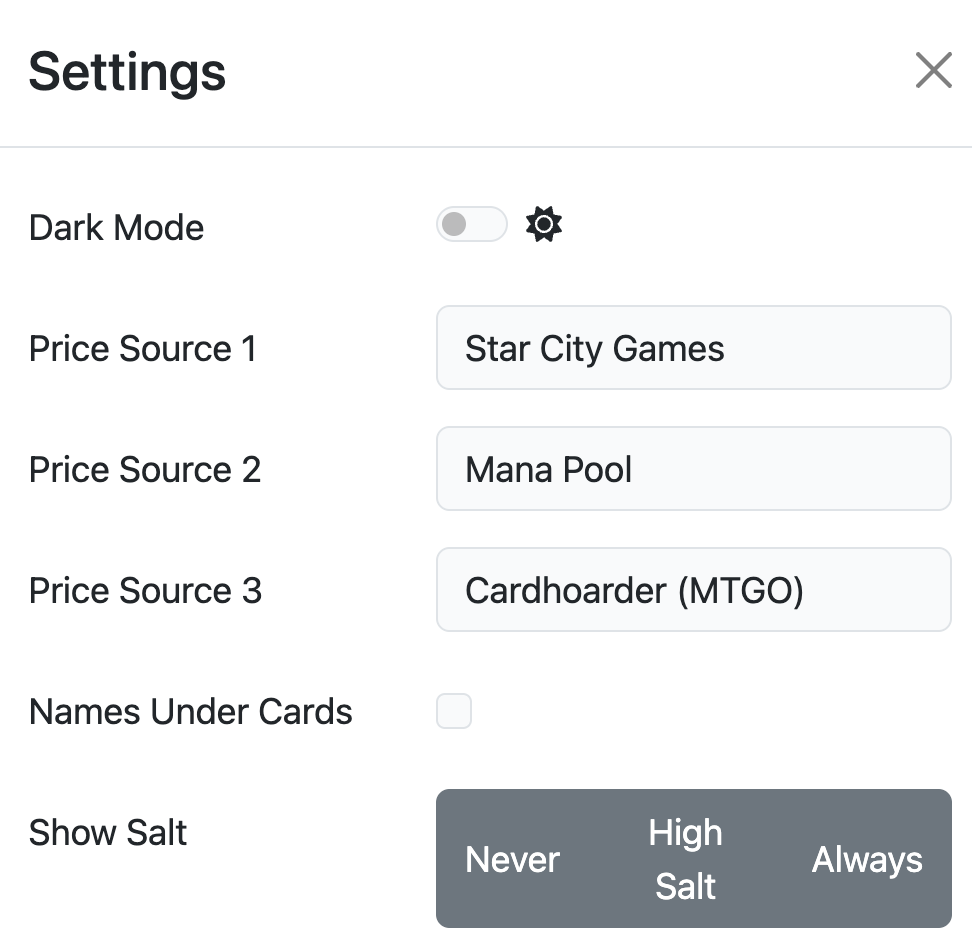
Task: Click the Settings heading
Action: click(x=127, y=72)
